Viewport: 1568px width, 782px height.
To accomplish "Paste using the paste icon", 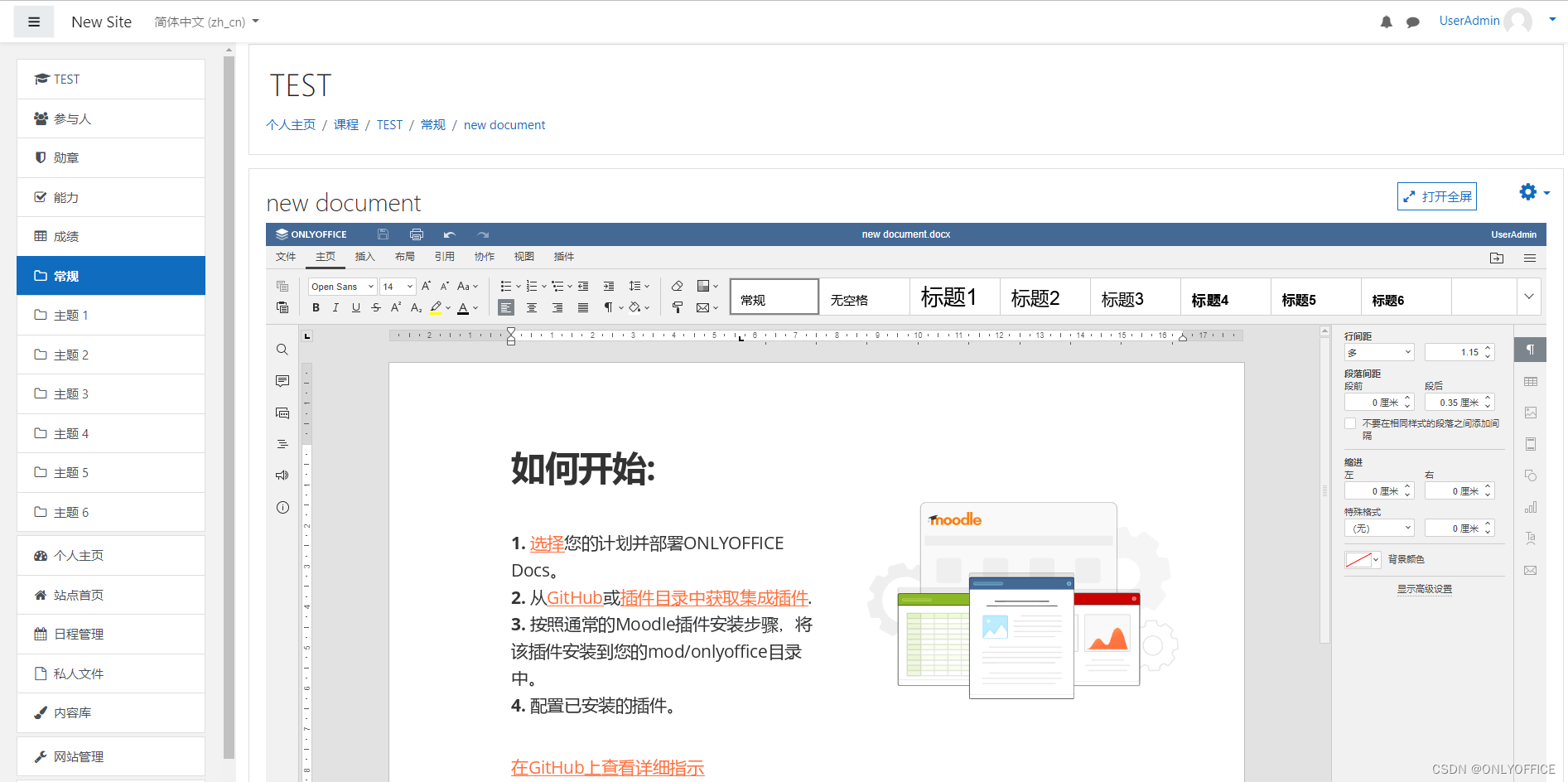I will pyautogui.click(x=282, y=307).
